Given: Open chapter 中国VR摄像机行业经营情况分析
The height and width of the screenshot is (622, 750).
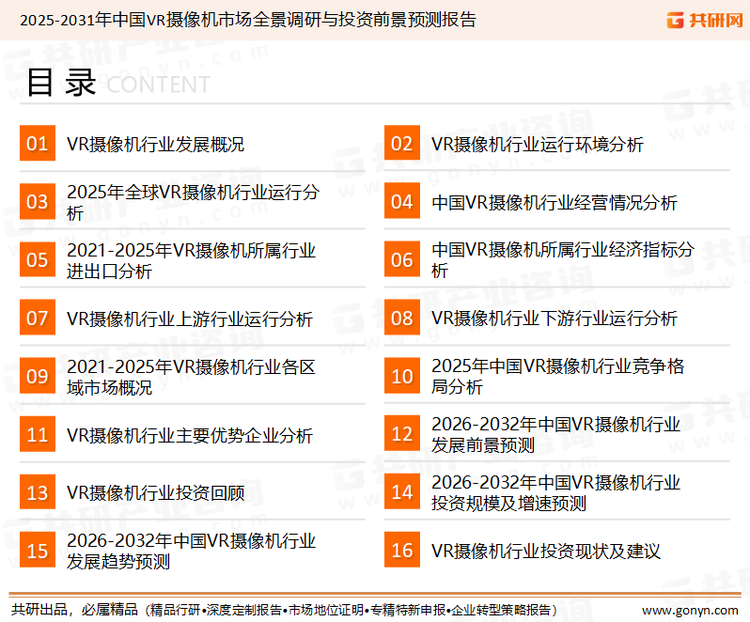Looking at the screenshot, I should tap(555, 203).
